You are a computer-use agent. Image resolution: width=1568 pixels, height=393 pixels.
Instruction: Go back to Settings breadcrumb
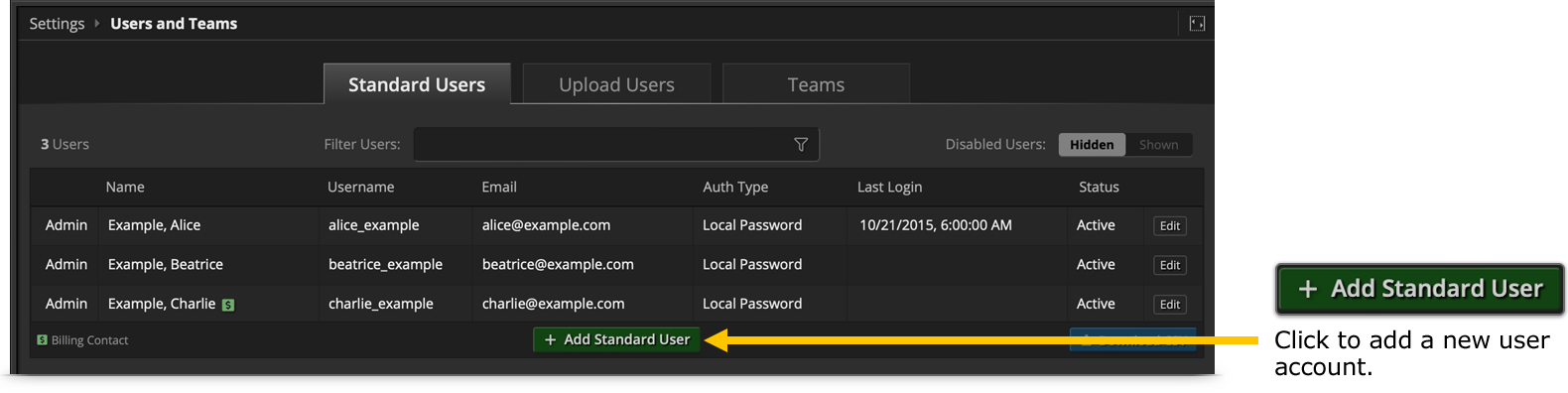click(x=57, y=23)
